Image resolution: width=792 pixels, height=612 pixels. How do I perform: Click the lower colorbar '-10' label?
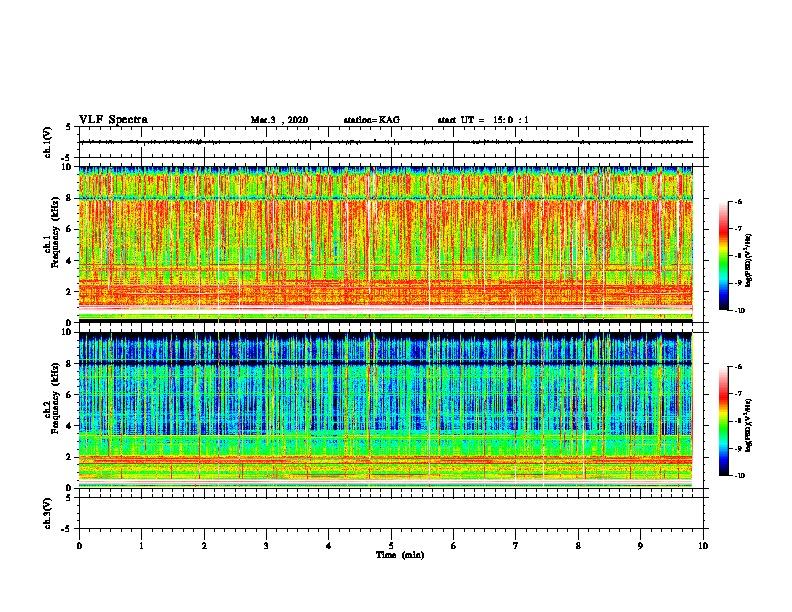739,476
